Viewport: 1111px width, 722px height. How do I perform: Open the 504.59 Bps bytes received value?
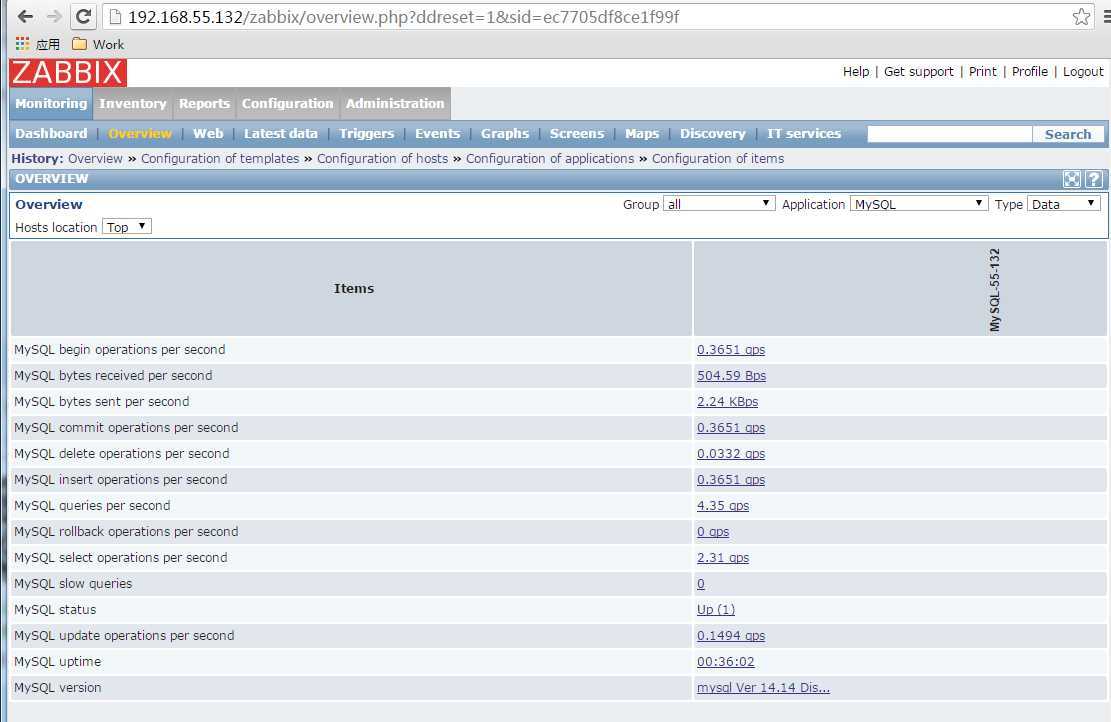pyautogui.click(x=731, y=376)
